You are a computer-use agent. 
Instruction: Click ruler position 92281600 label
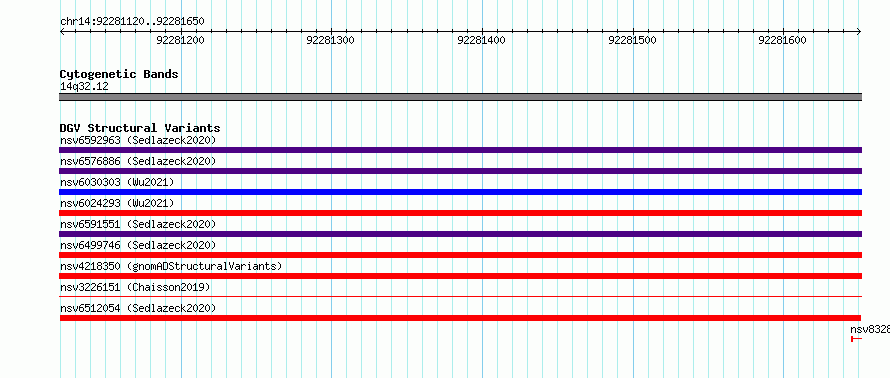point(783,40)
